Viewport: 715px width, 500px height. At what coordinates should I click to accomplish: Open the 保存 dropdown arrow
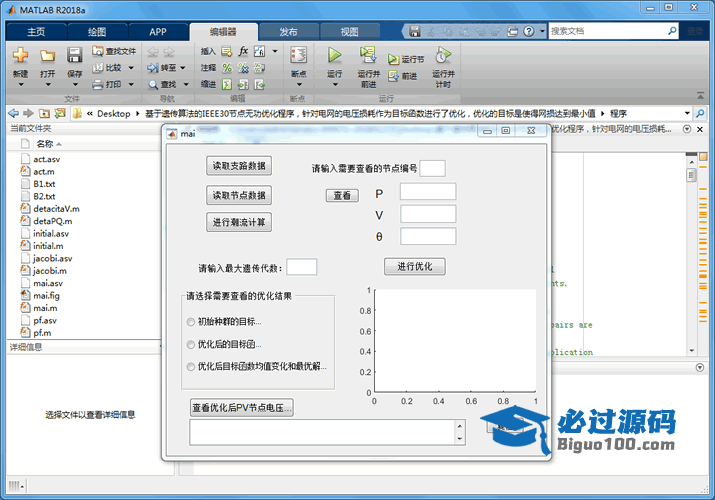75,85
